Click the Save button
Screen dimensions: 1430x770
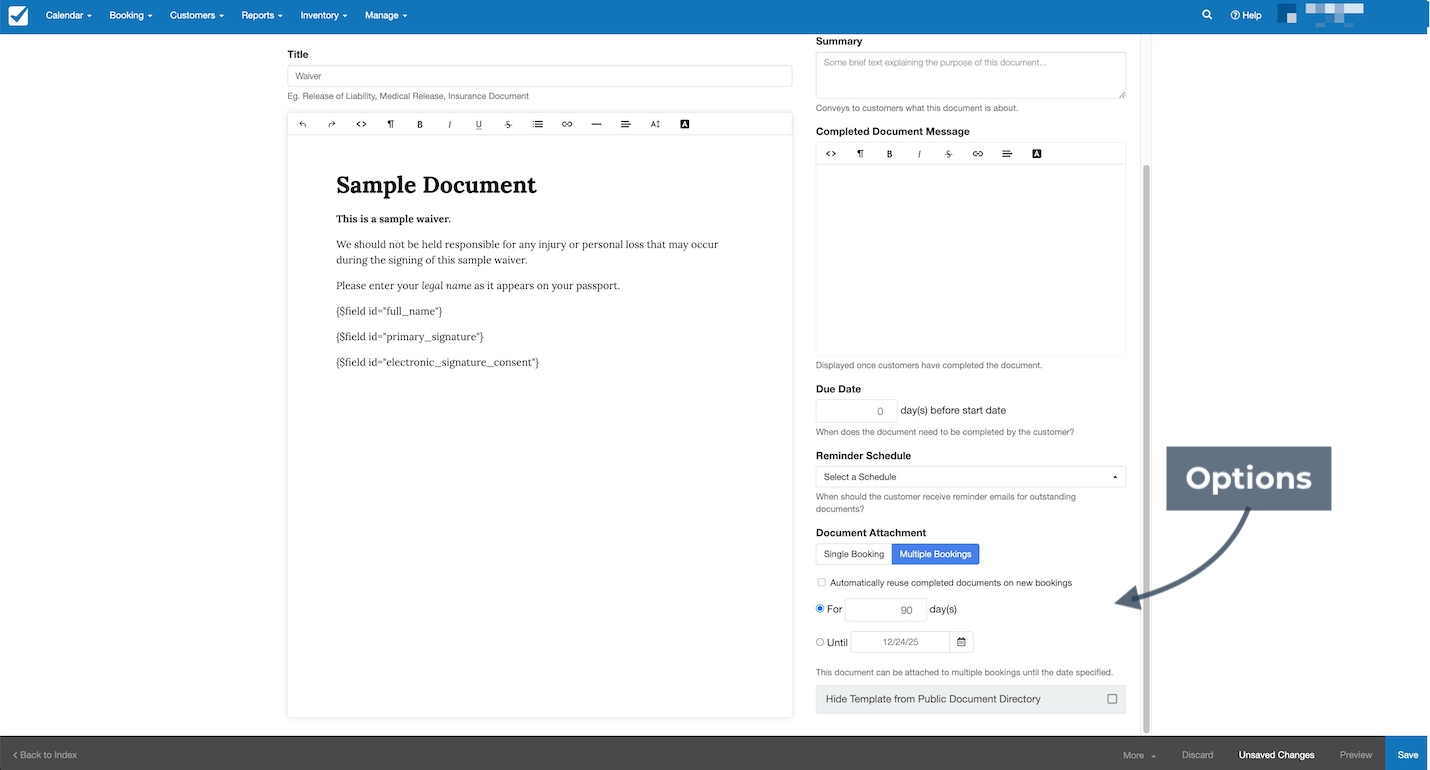click(x=1408, y=755)
